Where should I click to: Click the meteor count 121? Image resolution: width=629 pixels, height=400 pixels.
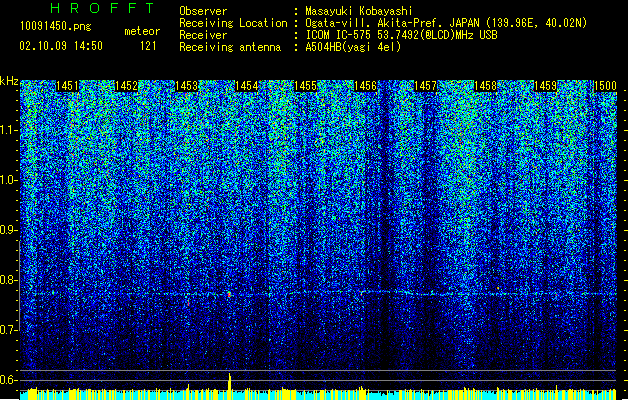pos(148,46)
